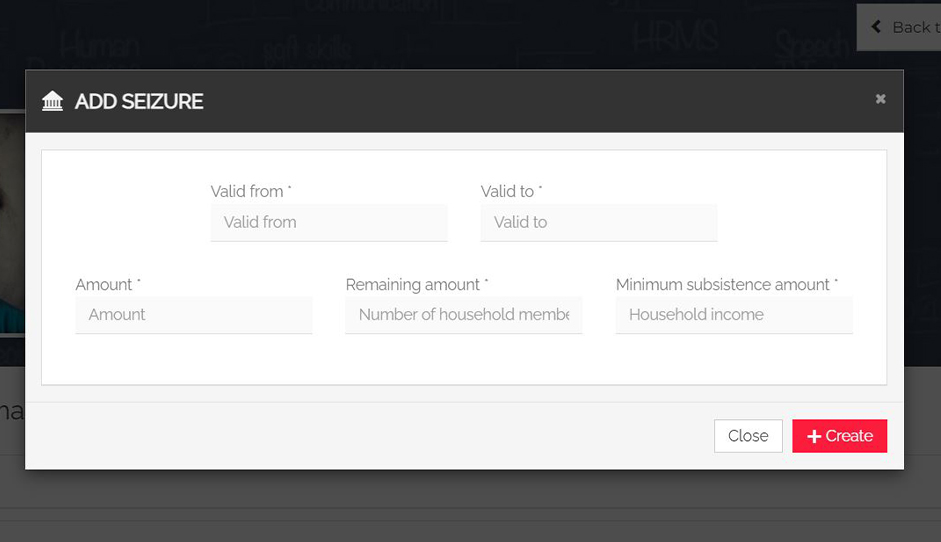This screenshot has width=941, height=542.
Task: Focus the Valid from input field
Action: tap(329, 222)
